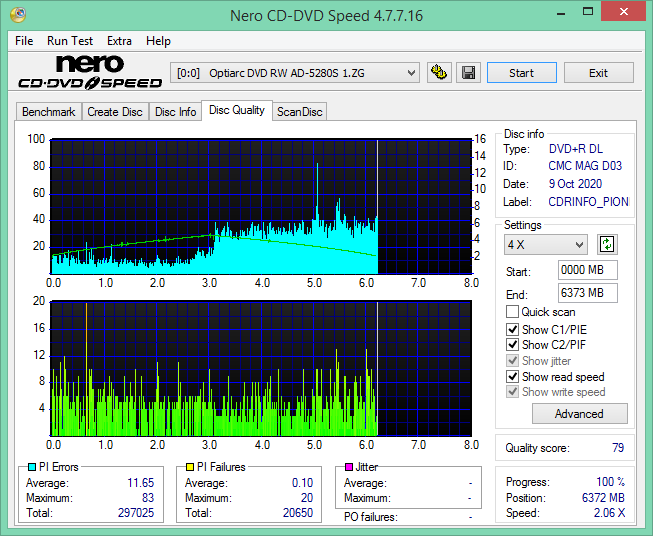Click the yellow PI Failures legend swatch
The height and width of the screenshot is (536, 653).
(190, 467)
